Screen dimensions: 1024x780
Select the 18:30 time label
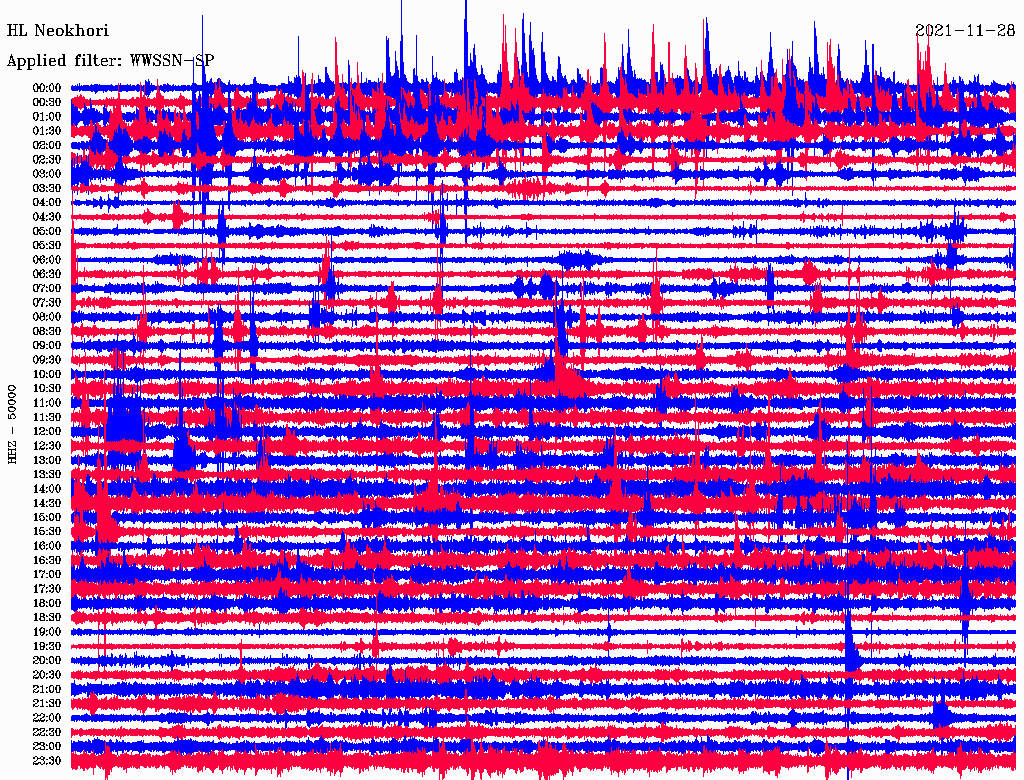click(x=47, y=617)
